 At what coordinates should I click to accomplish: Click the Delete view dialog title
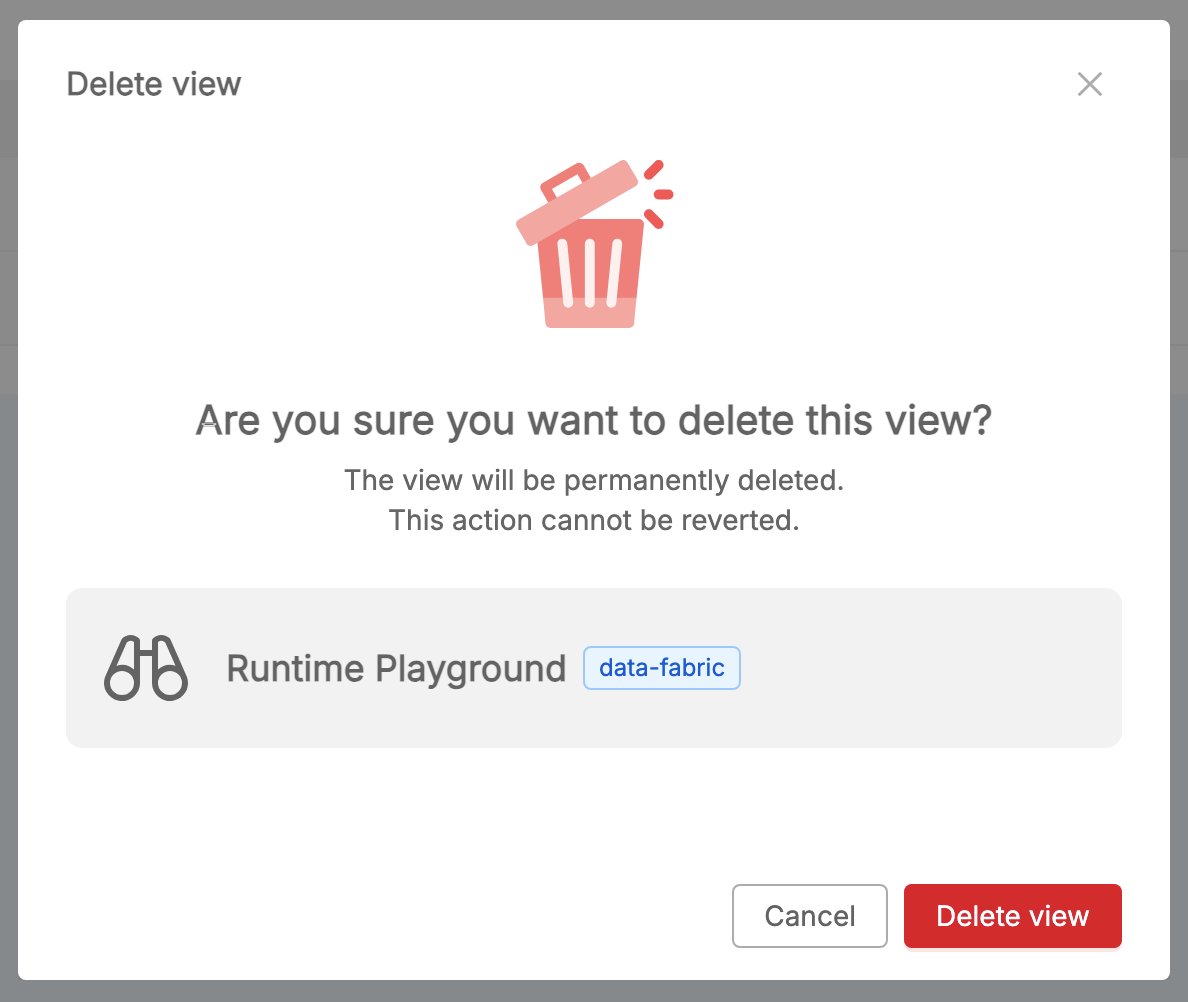pos(153,84)
